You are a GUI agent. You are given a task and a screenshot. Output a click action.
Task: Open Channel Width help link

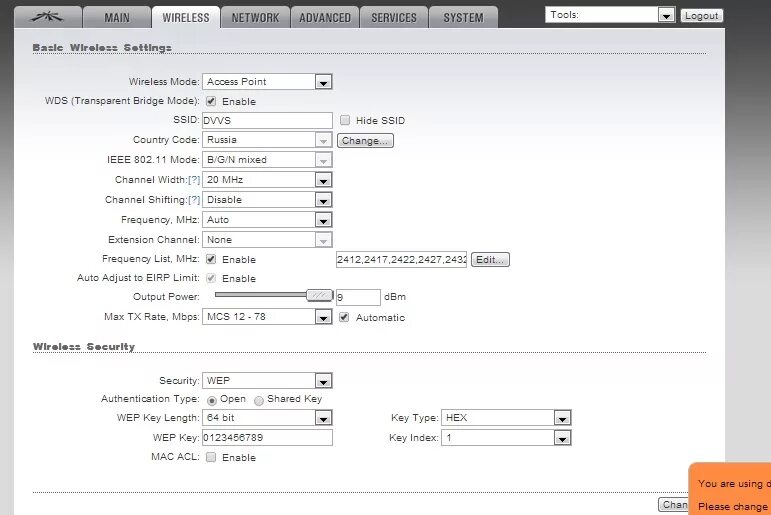[194, 180]
